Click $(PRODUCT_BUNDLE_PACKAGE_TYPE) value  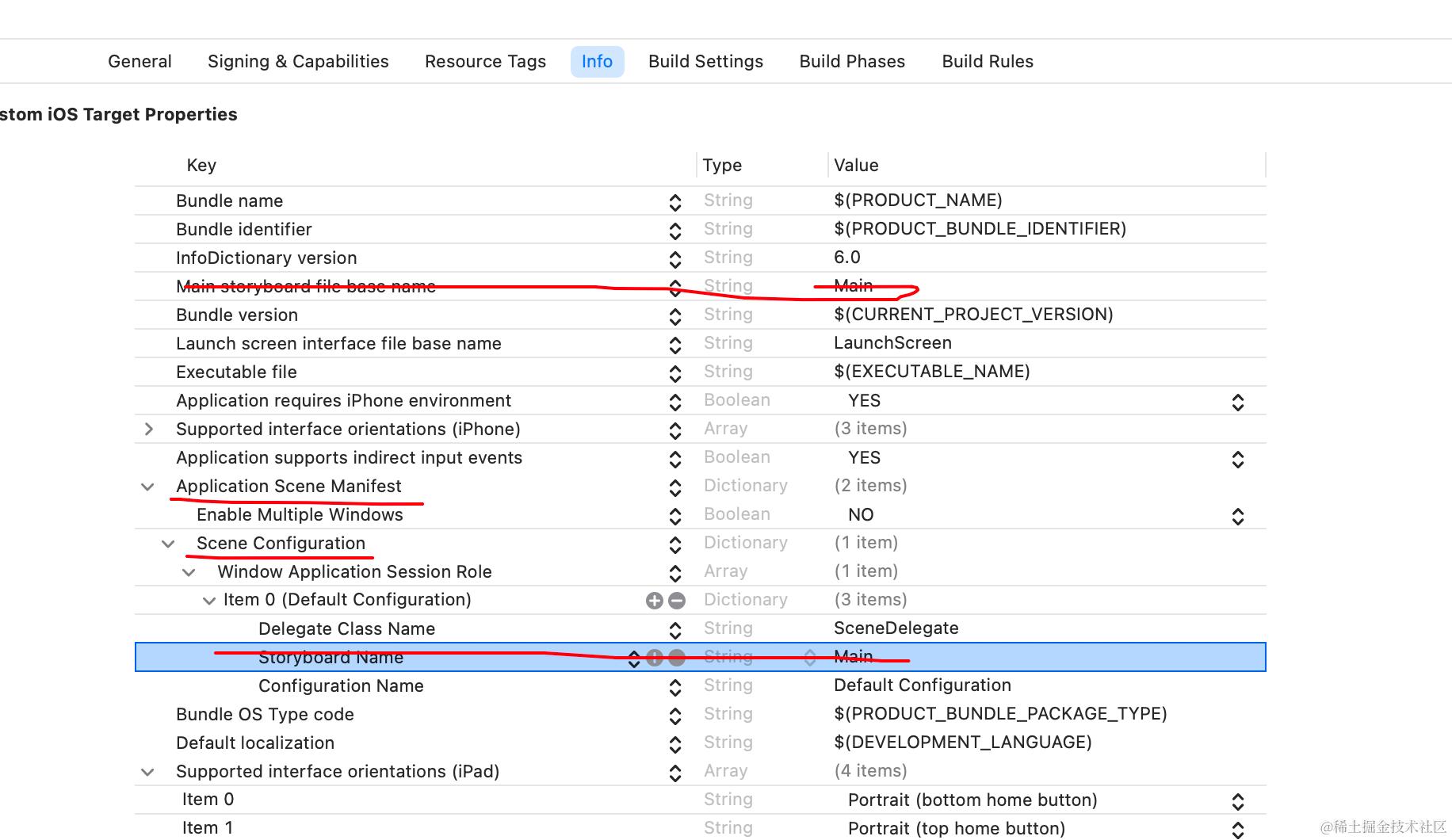click(1000, 714)
